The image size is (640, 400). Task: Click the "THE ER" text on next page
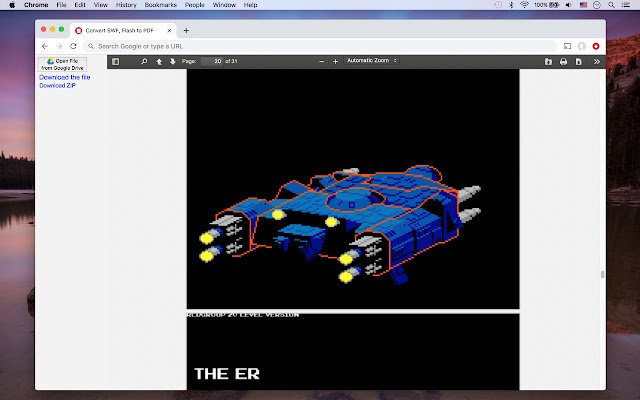point(227,373)
